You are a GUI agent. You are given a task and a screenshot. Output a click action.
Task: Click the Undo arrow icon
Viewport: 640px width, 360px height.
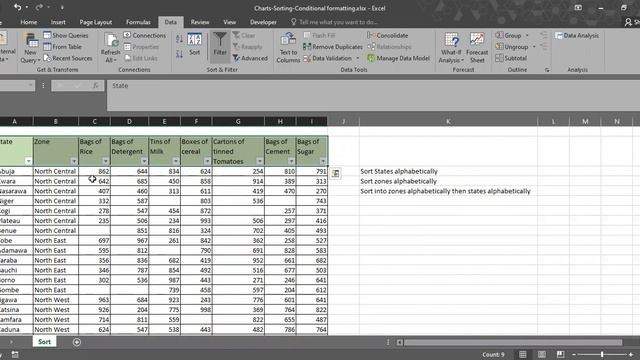tap(18, 7)
